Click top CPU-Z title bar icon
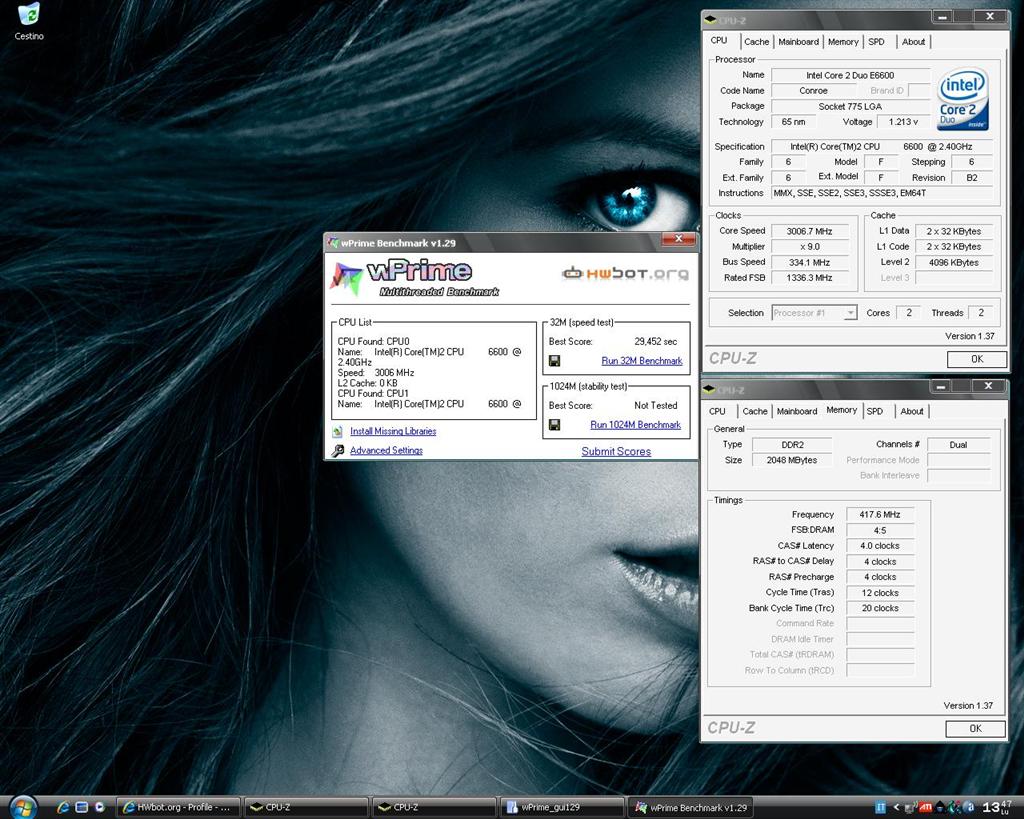1024x819 pixels. 711,20
